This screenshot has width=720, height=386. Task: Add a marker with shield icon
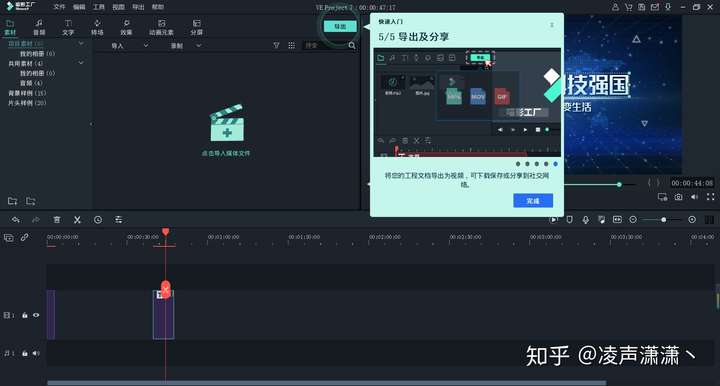click(x=569, y=220)
